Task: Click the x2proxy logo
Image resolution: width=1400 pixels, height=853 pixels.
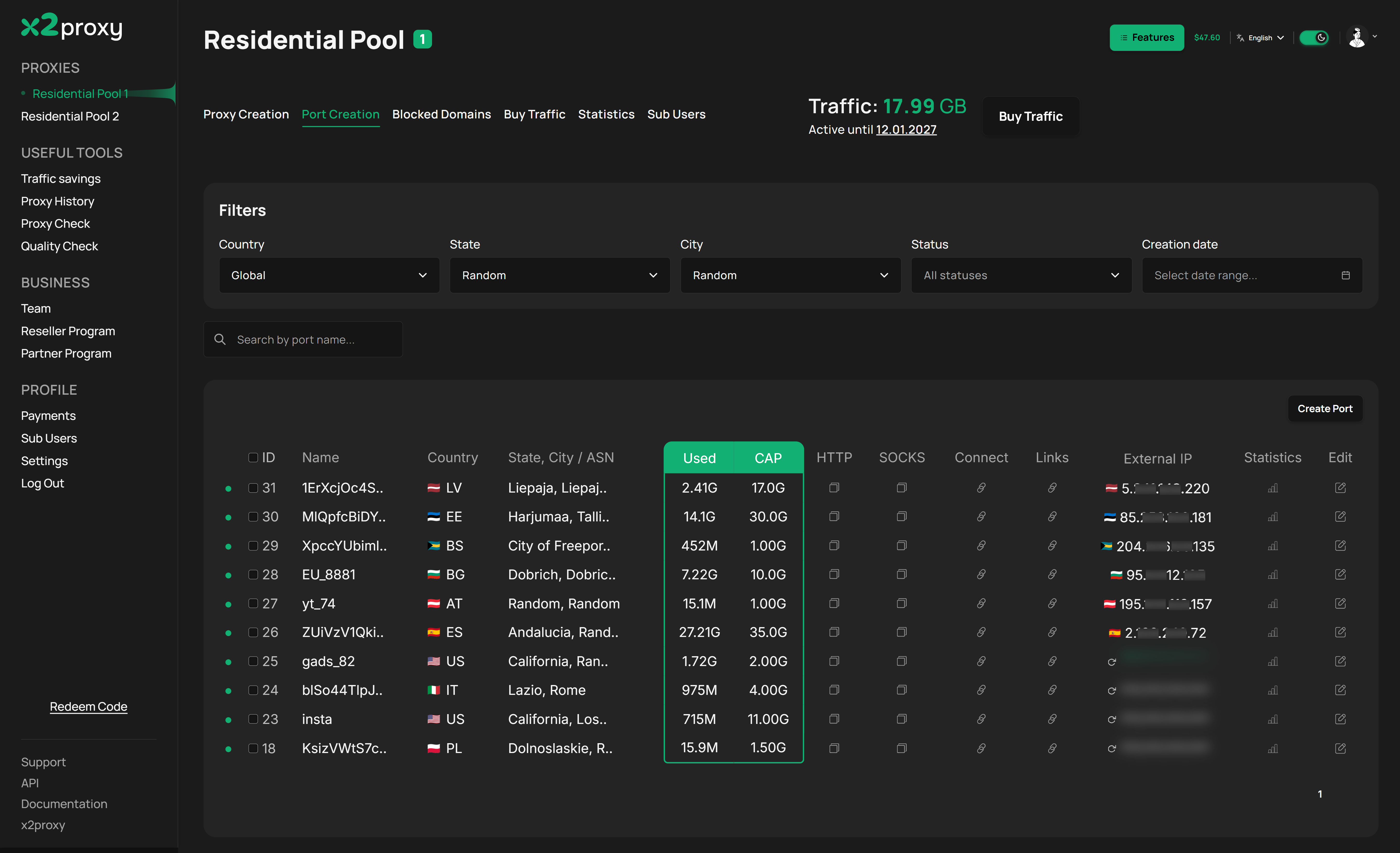Action: (x=72, y=26)
